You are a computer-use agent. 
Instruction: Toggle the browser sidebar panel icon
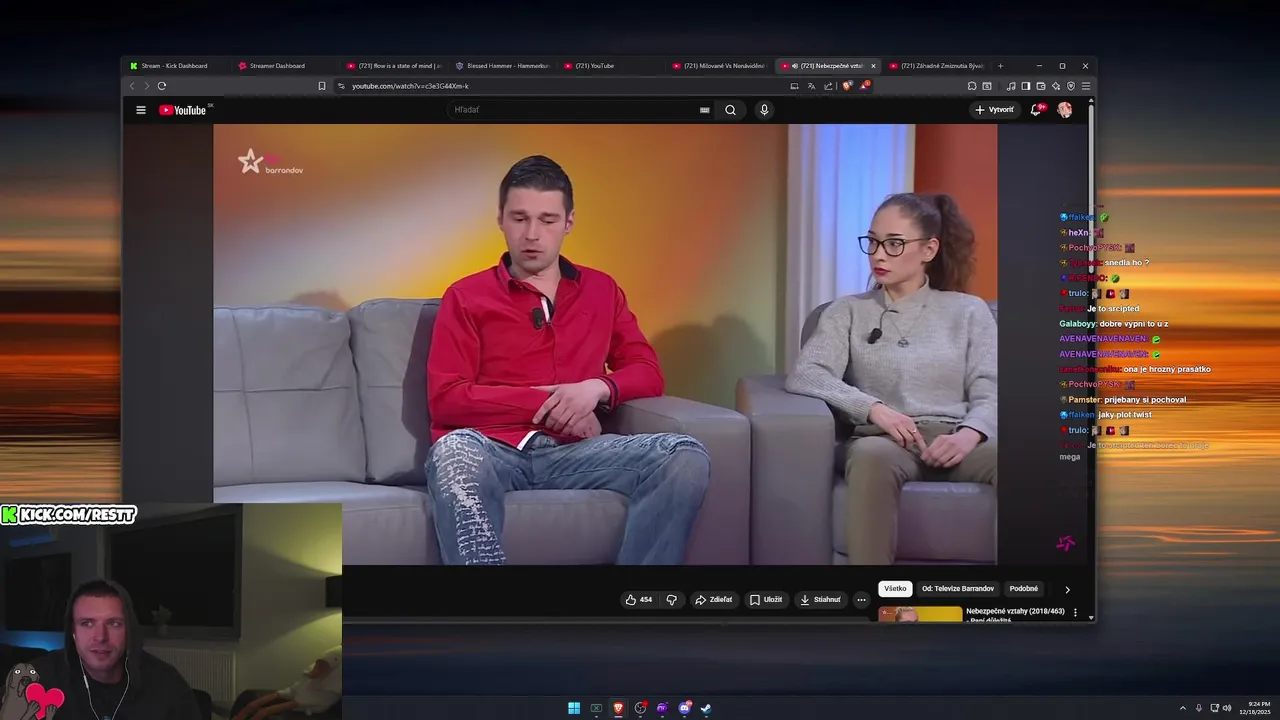[1026, 86]
